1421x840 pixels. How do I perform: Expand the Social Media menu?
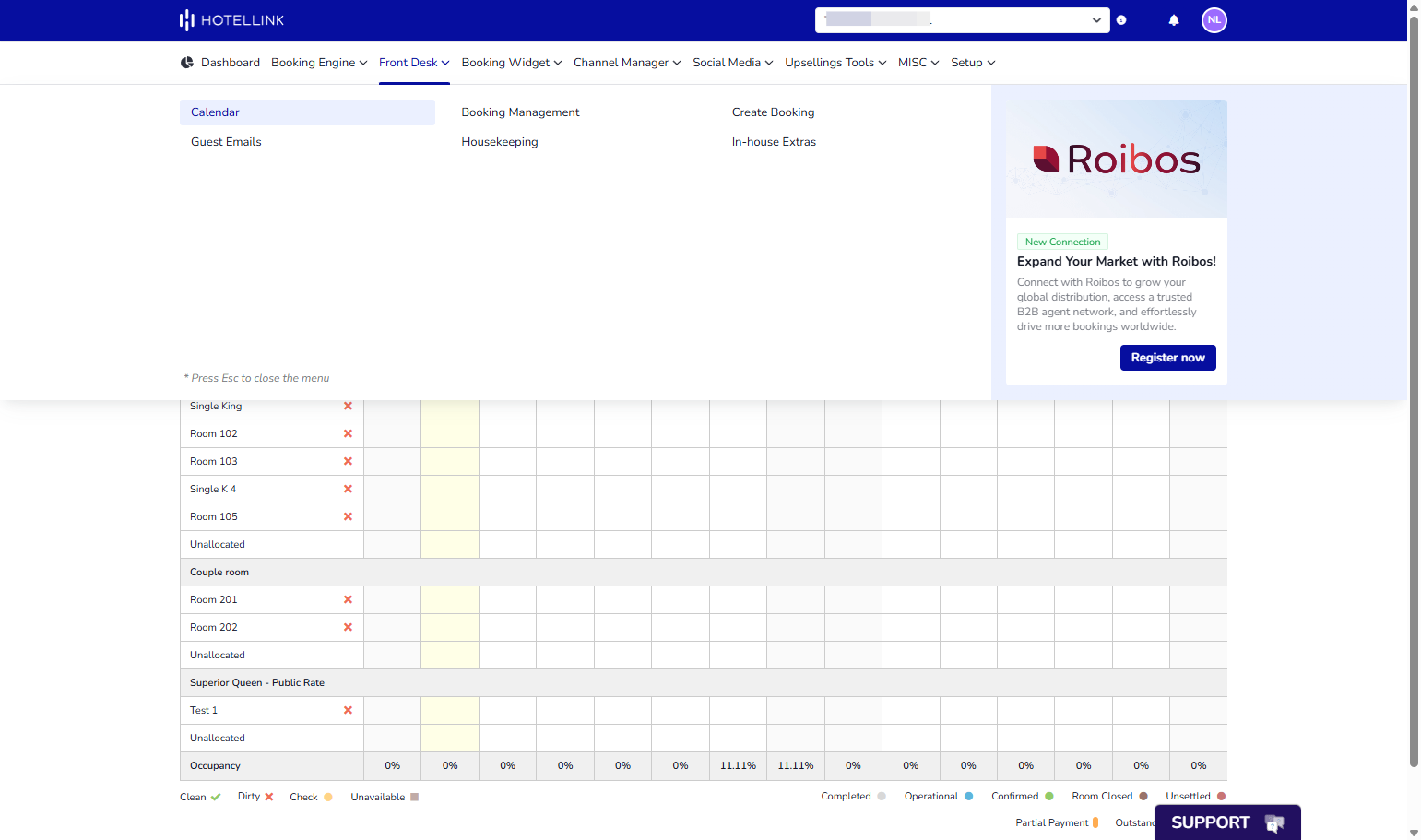coord(733,63)
